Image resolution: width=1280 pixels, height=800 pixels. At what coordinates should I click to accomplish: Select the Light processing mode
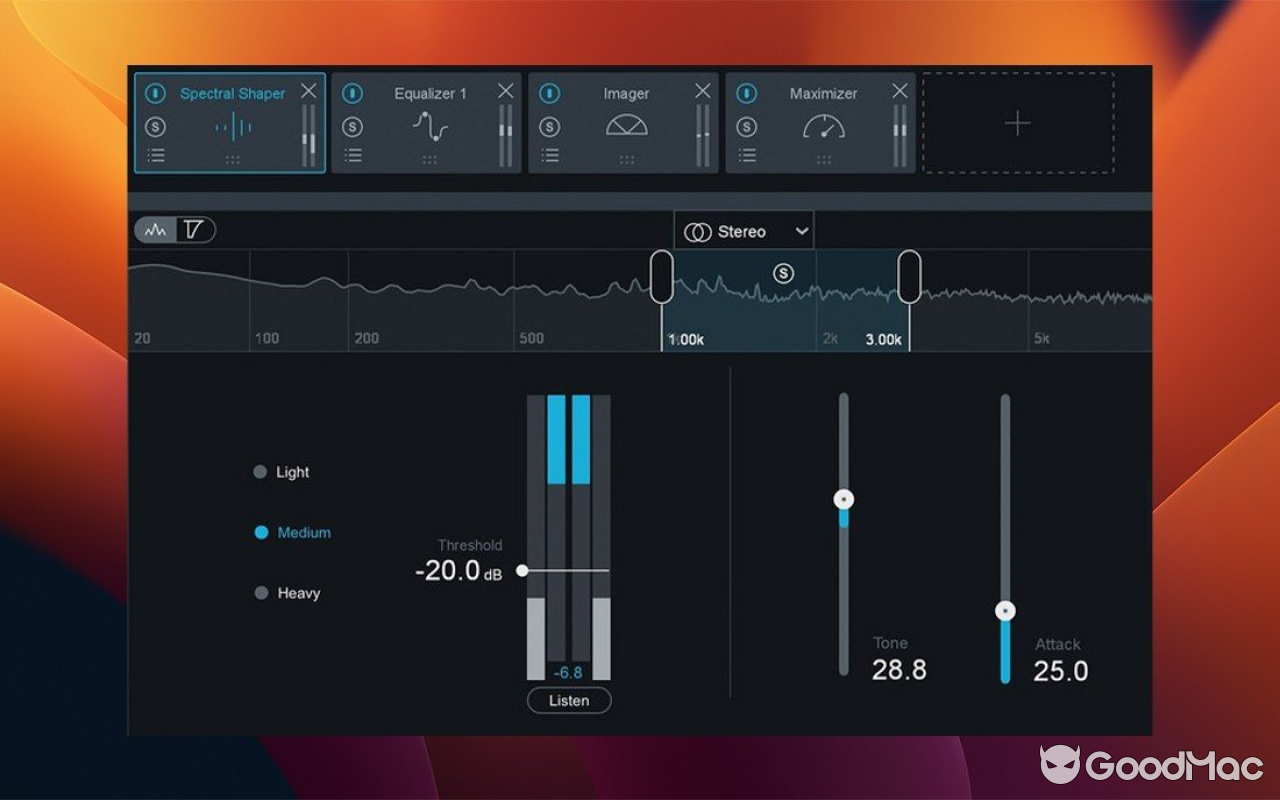pos(262,471)
